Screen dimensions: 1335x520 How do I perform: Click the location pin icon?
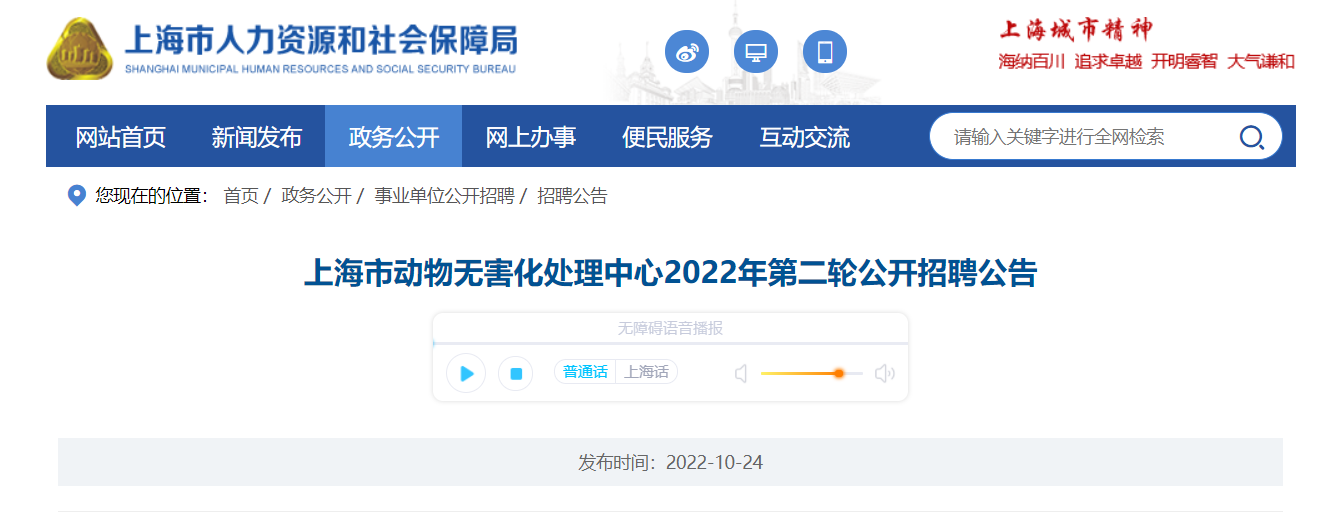pyautogui.click(x=76, y=196)
